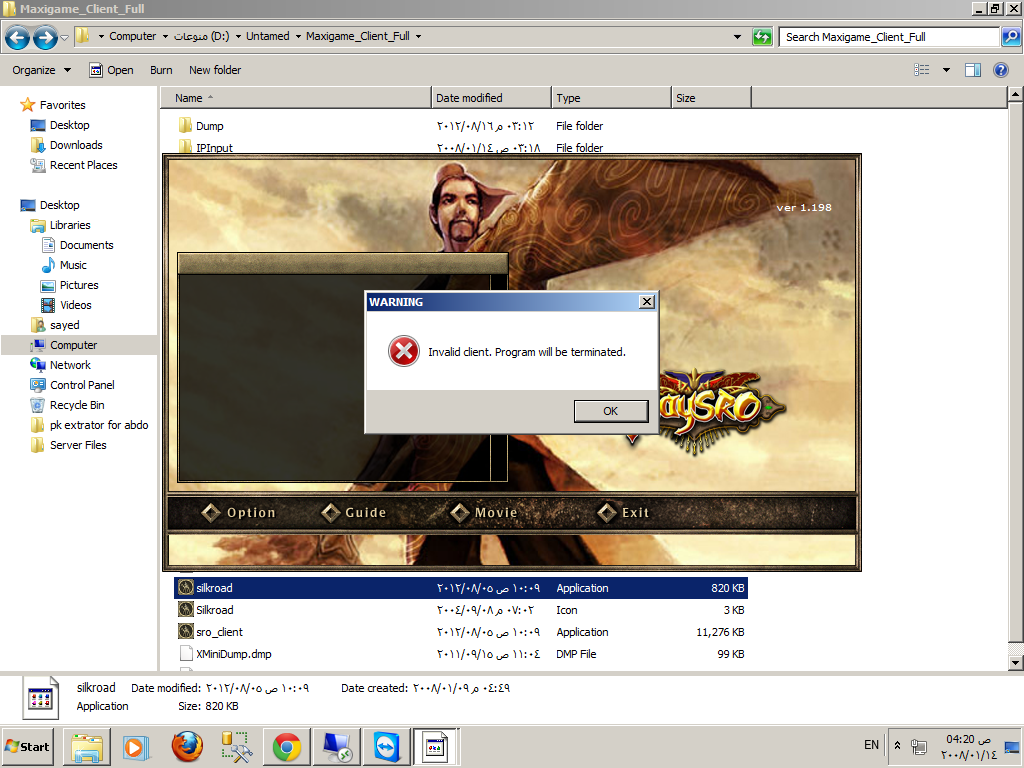Click Guide in the game launcher

pos(354,513)
